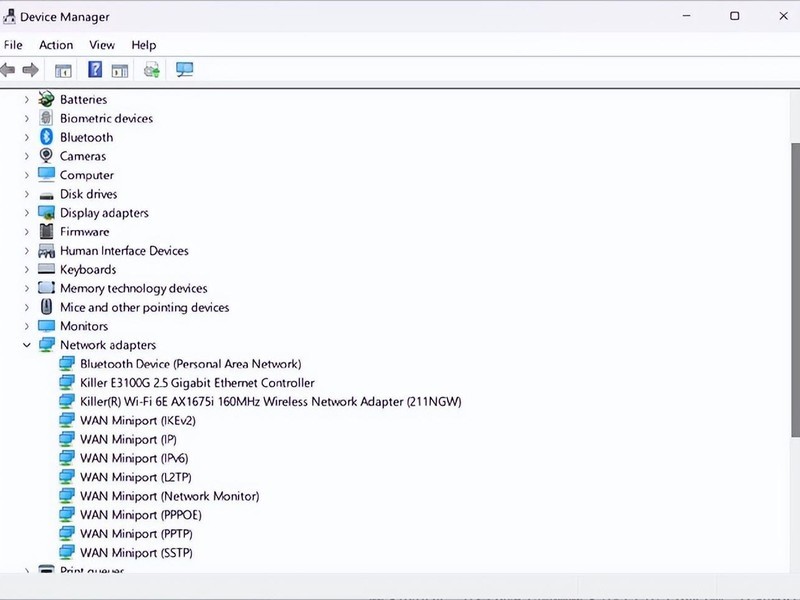The image size is (800, 600).
Task: Click the vertical scrollbar thumb
Action: [795, 290]
